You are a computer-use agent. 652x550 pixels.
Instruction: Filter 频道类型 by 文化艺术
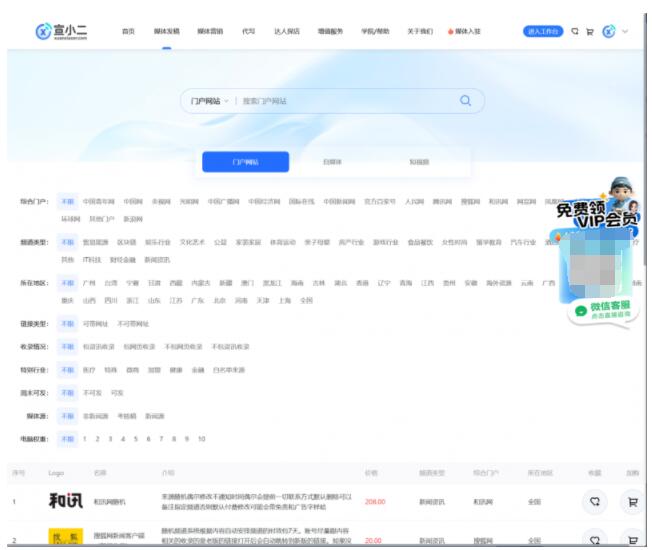point(192,242)
